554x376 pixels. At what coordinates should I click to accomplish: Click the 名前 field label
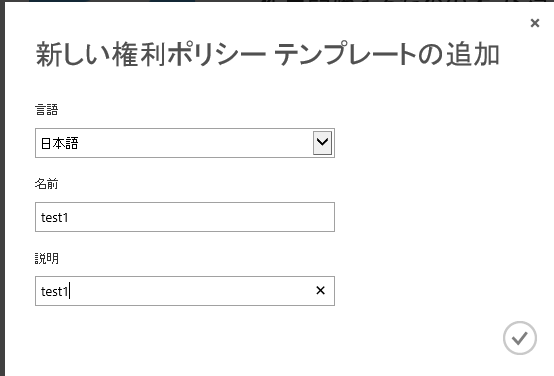[x=46, y=184]
